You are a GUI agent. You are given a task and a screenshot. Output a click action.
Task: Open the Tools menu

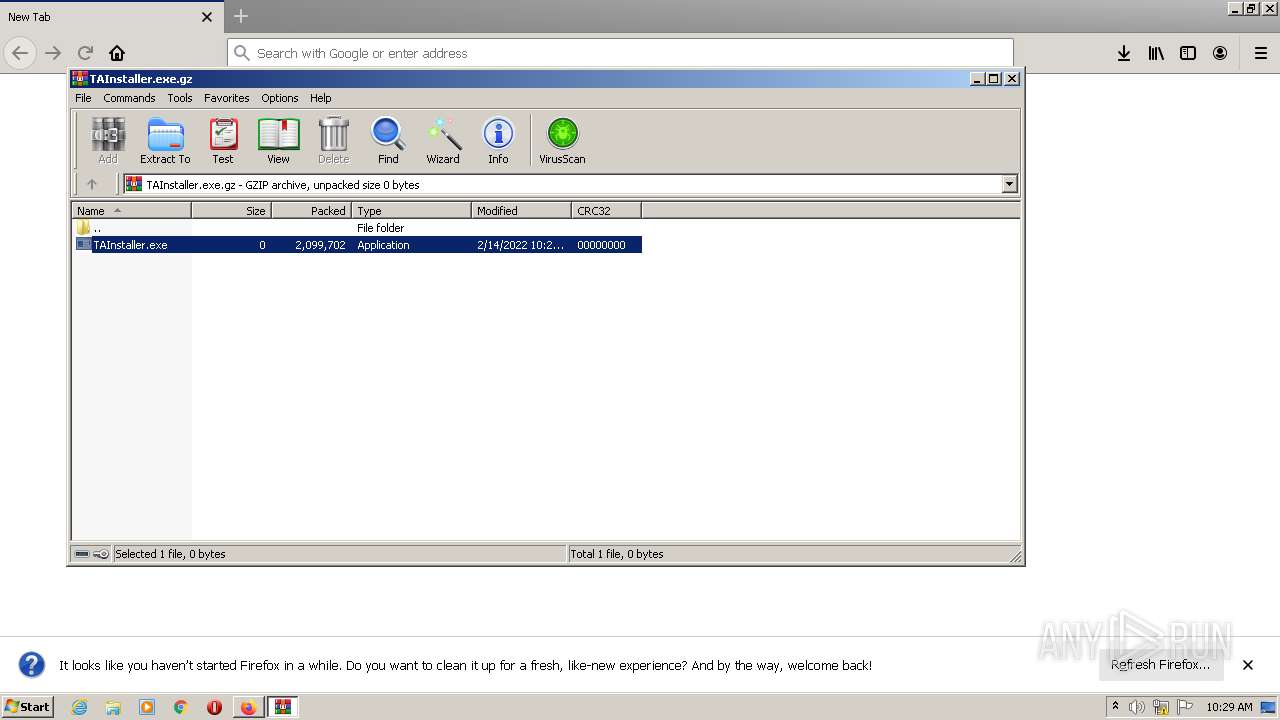(x=180, y=98)
